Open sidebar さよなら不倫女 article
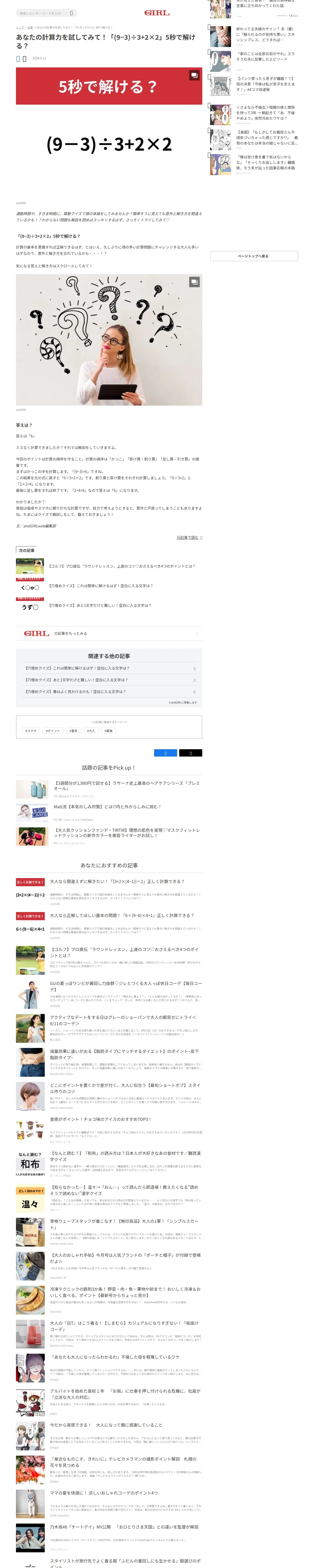 click(266, 113)
